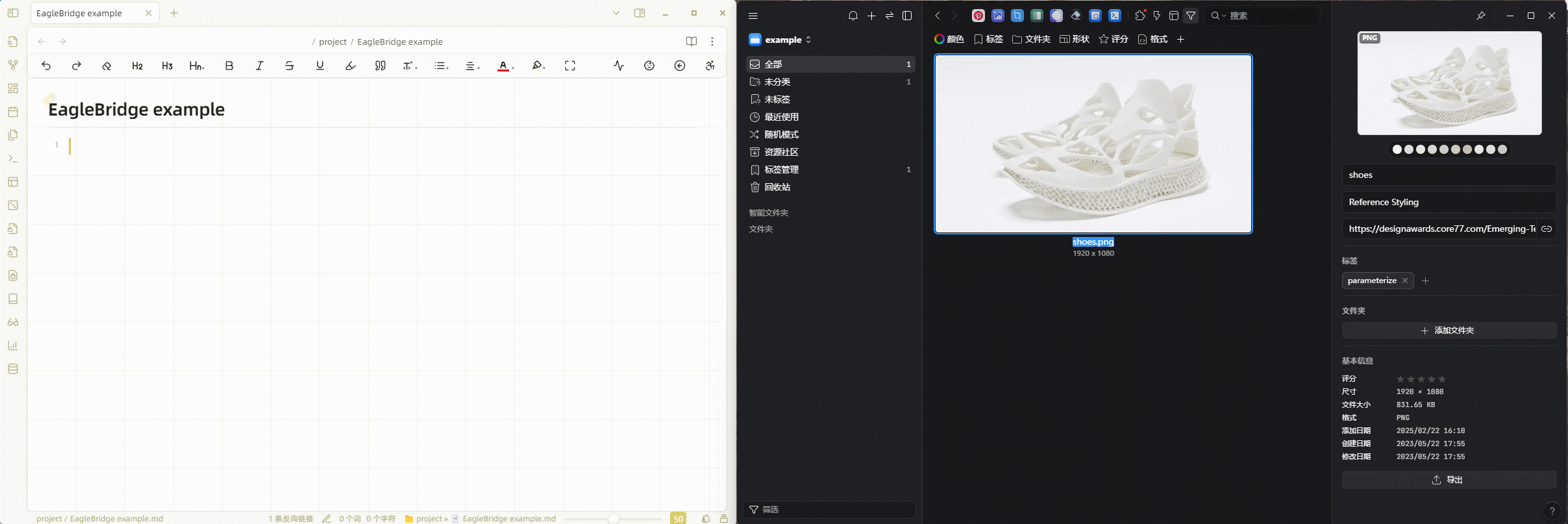Apply H2 heading format
1568x524 pixels.
tap(137, 66)
